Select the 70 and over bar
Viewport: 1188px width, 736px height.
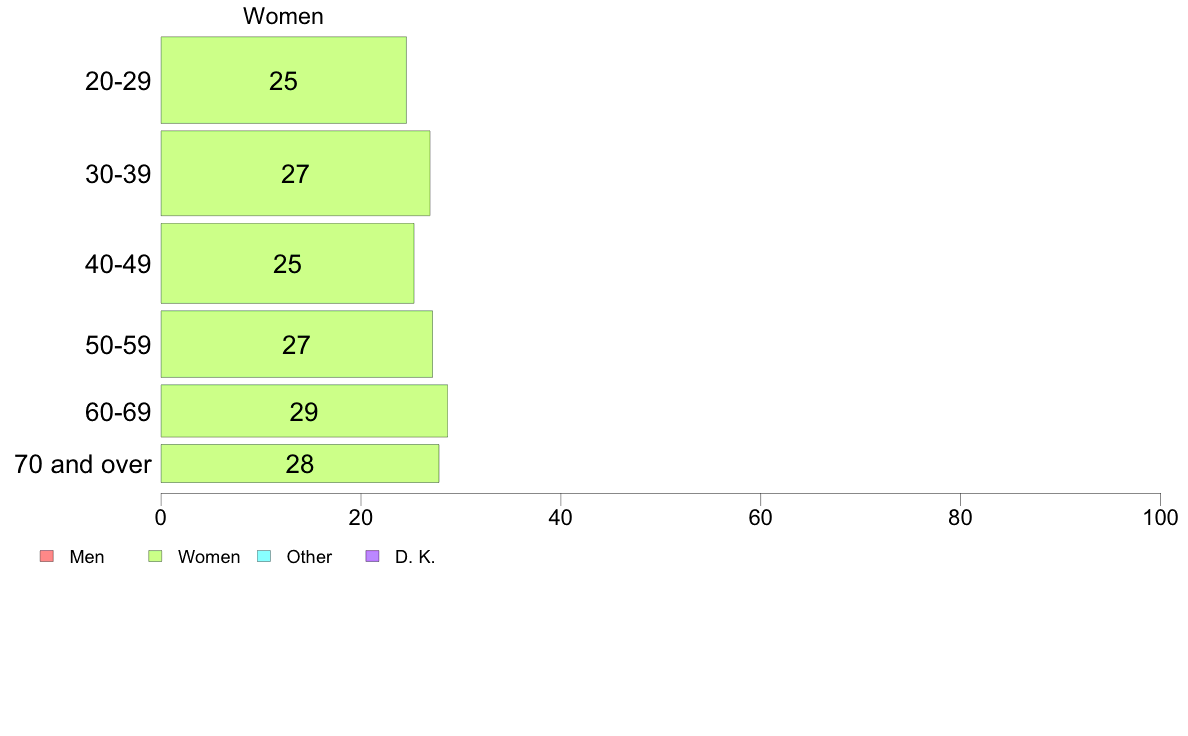click(x=299, y=463)
